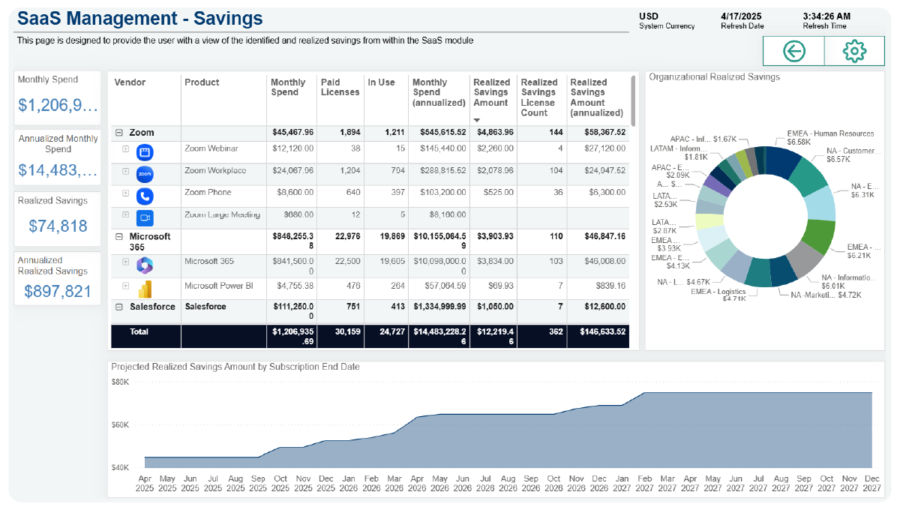Click the back arrow button
Image resolution: width=900 pixels, height=513 pixels.
[x=794, y=51]
